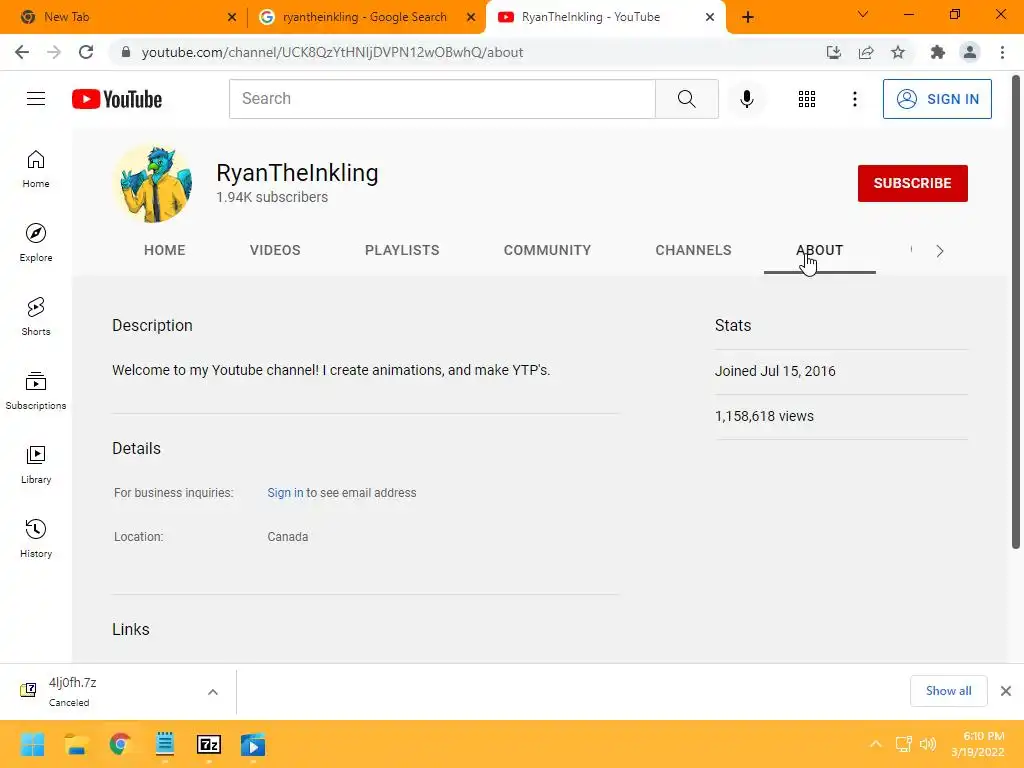Switch to the VIDEOS tab
Image resolution: width=1024 pixels, height=768 pixels.
point(275,250)
